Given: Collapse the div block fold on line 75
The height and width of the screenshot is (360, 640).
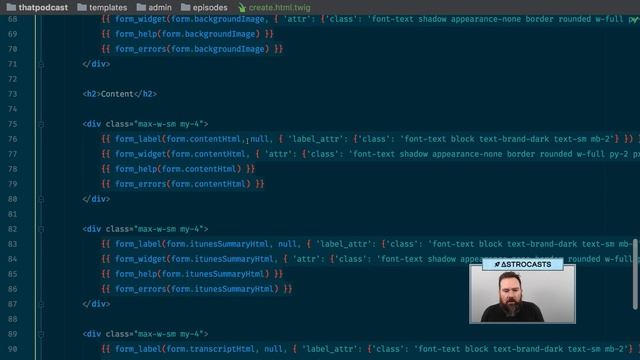Looking at the screenshot, I should (x=41, y=124).
